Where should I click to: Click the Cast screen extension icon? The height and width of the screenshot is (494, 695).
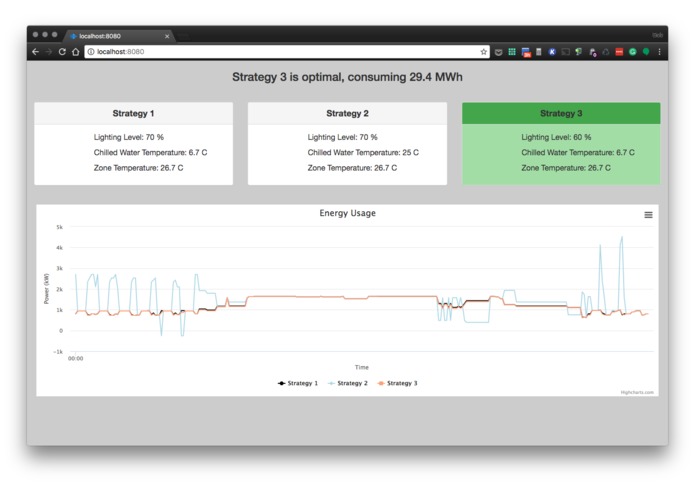pos(566,52)
